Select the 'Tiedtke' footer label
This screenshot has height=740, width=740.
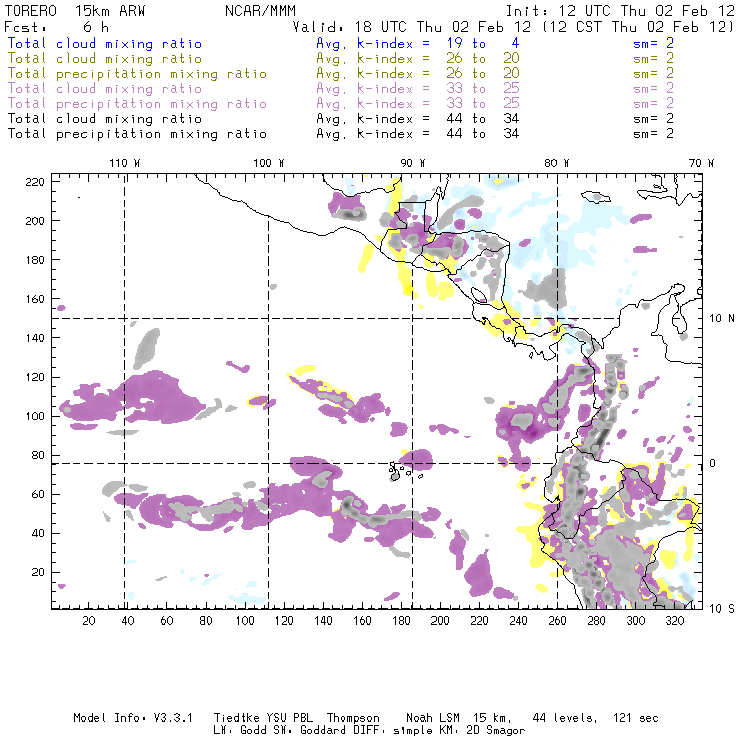[x=237, y=718]
